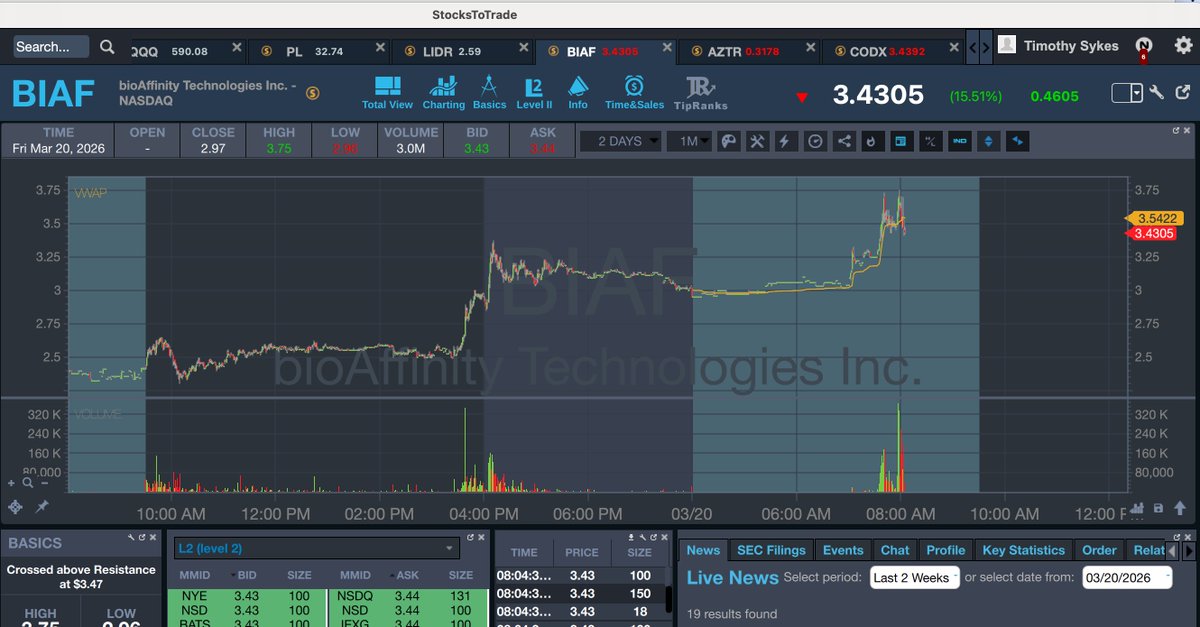
Task: Click the Key Statistics button
Action: [1023, 549]
